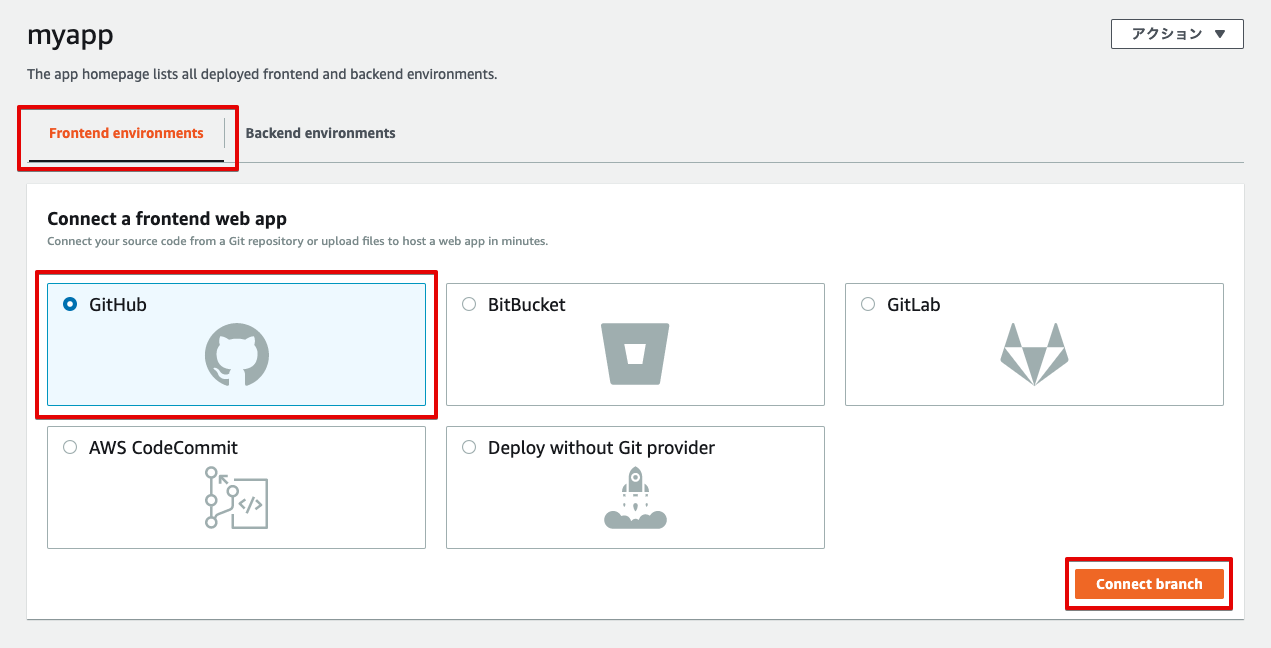Click the BitBucket bucket logo

pyautogui.click(x=635, y=354)
